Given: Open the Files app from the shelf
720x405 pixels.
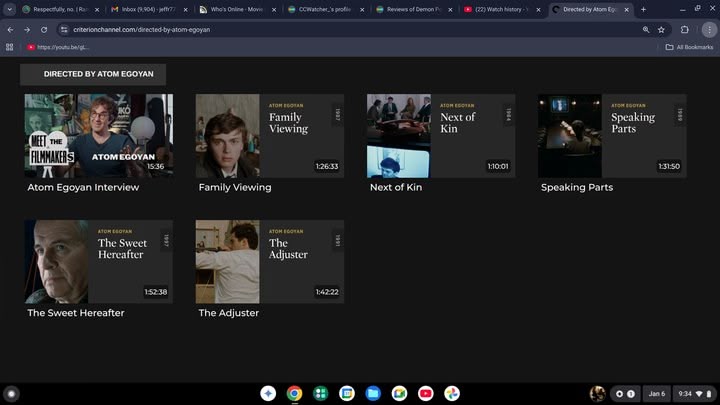Looking at the screenshot, I should (x=373, y=394).
